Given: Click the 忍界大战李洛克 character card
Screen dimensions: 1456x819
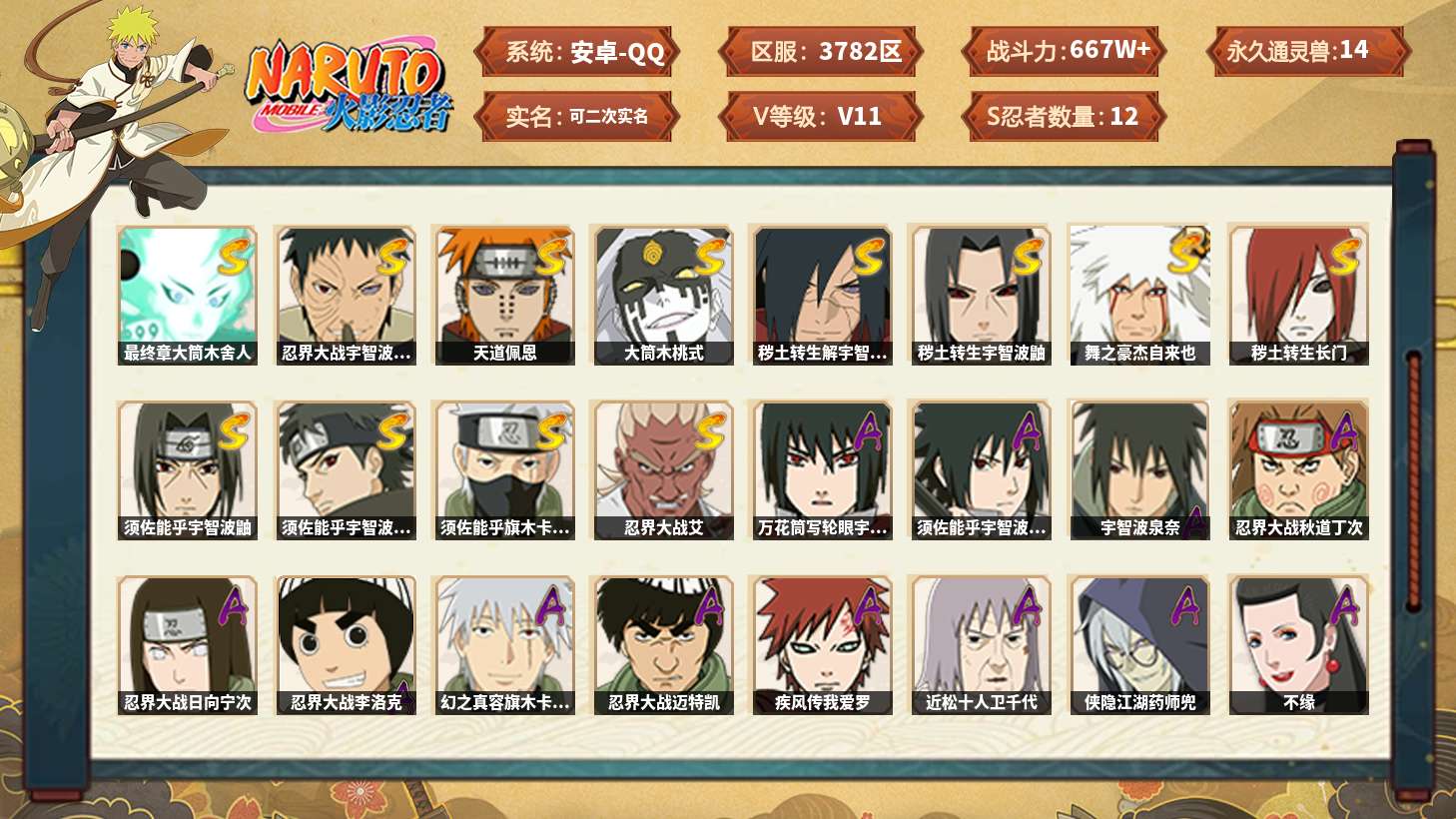Looking at the screenshot, I should (x=346, y=645).
